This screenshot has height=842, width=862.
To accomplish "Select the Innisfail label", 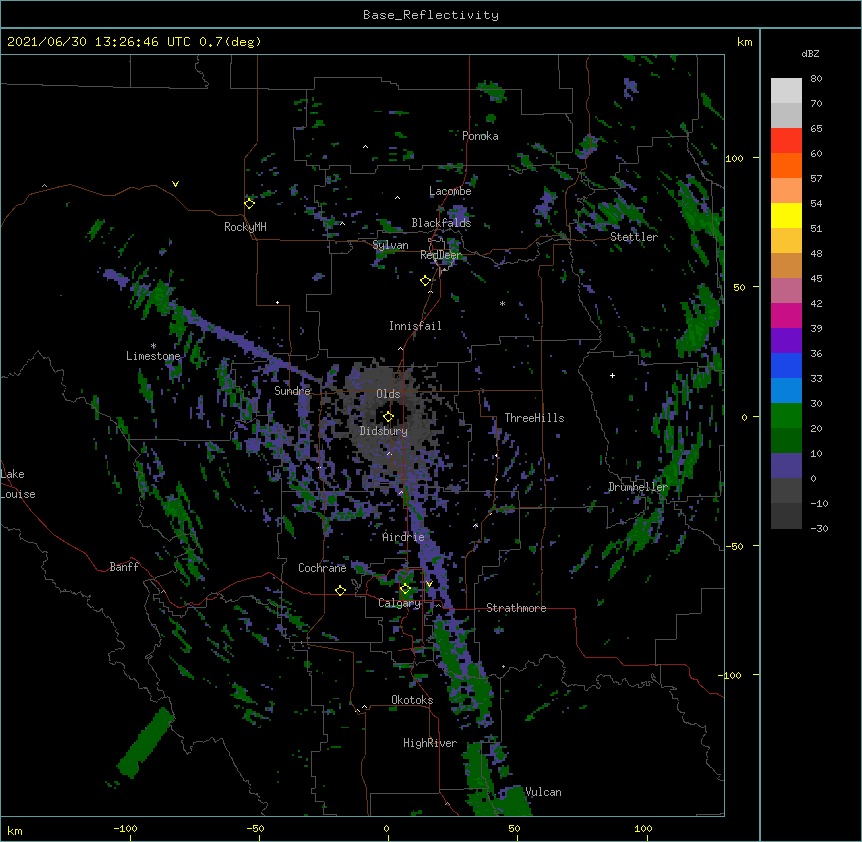I will 415,326.
